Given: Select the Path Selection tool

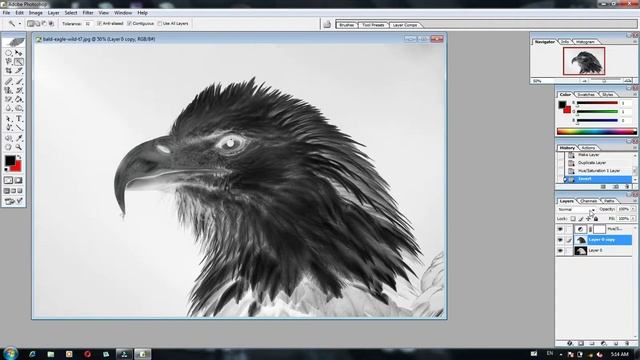Looking at the screenshot, I should point(8,119).
